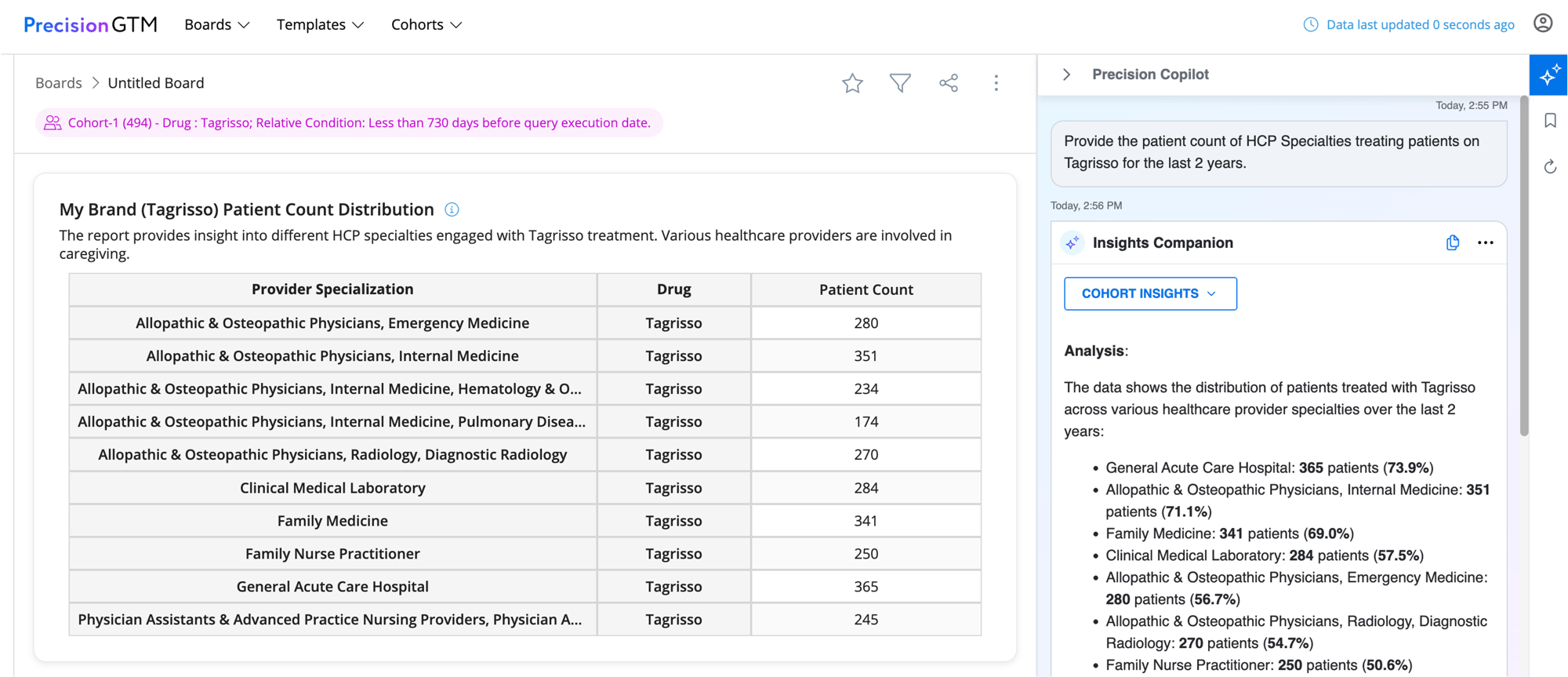Image resolution: width=1568 pixels, height=677 pixels.
Task: Click the cohort people icon
Action: point(53,122)
